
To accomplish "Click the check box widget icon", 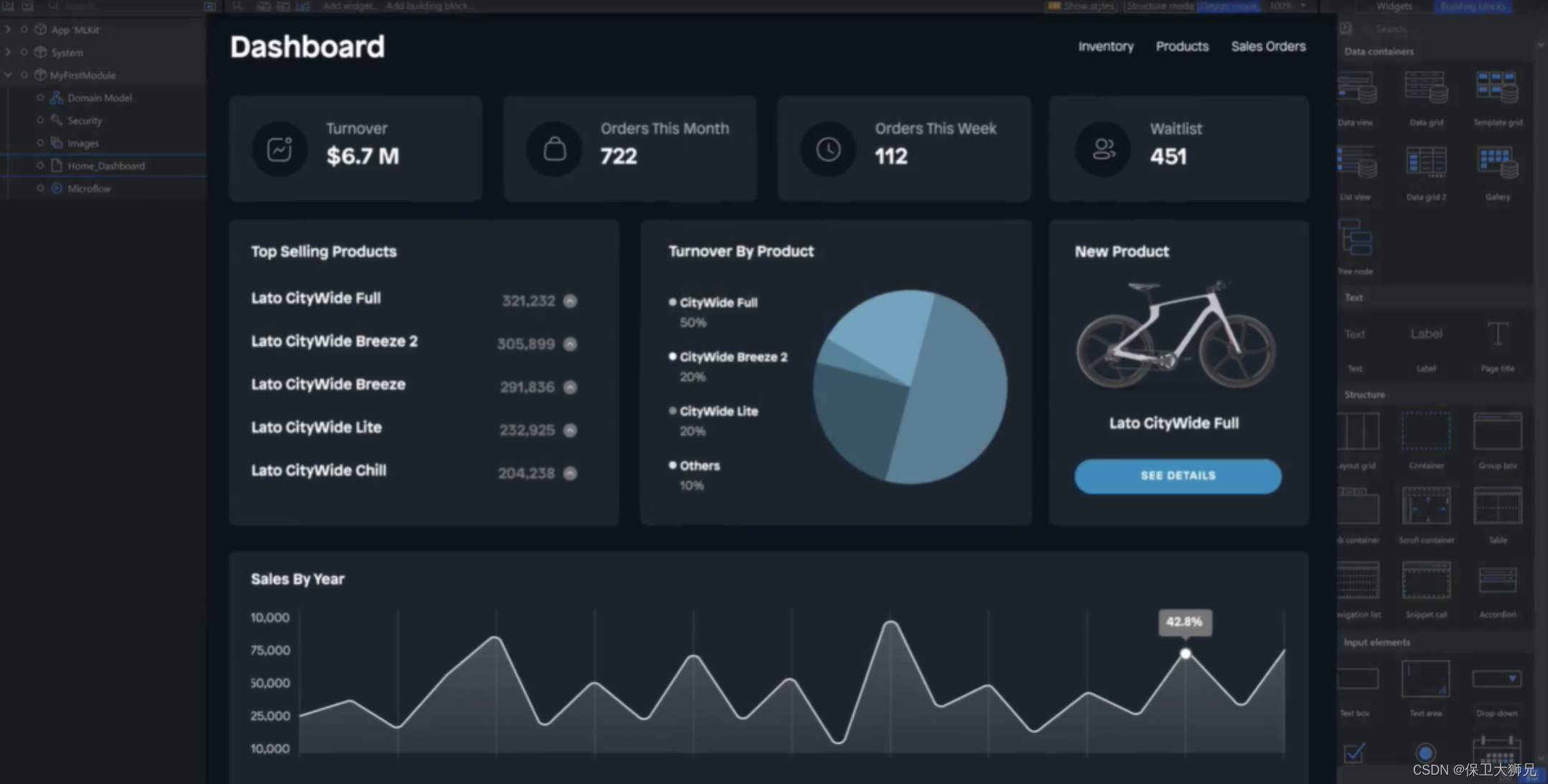I will click(1354, 752).
